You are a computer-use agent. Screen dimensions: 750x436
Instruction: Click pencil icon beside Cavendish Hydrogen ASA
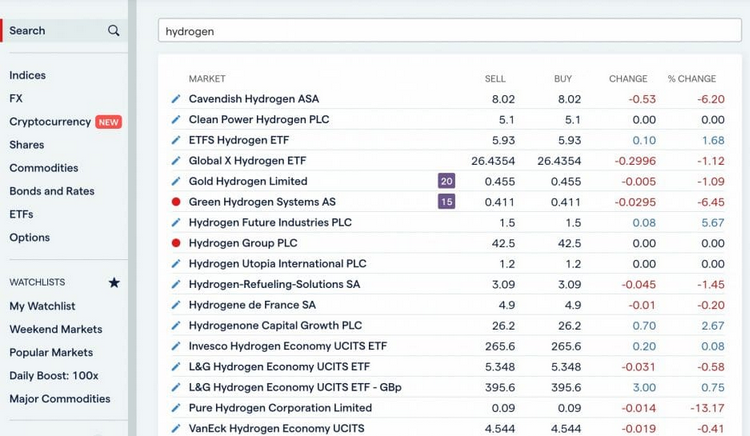pos(176,99)
